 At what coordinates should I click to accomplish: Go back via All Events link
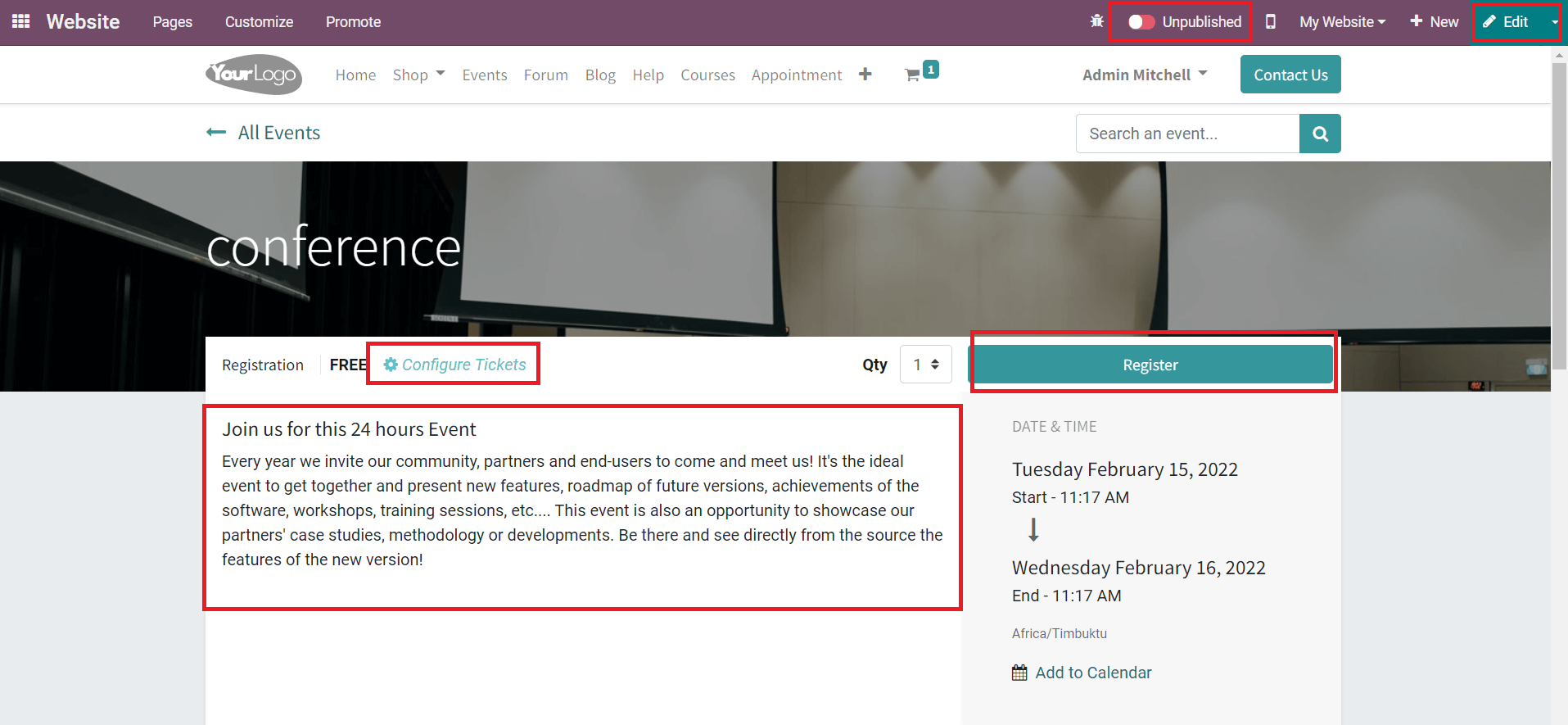point(279,133)
